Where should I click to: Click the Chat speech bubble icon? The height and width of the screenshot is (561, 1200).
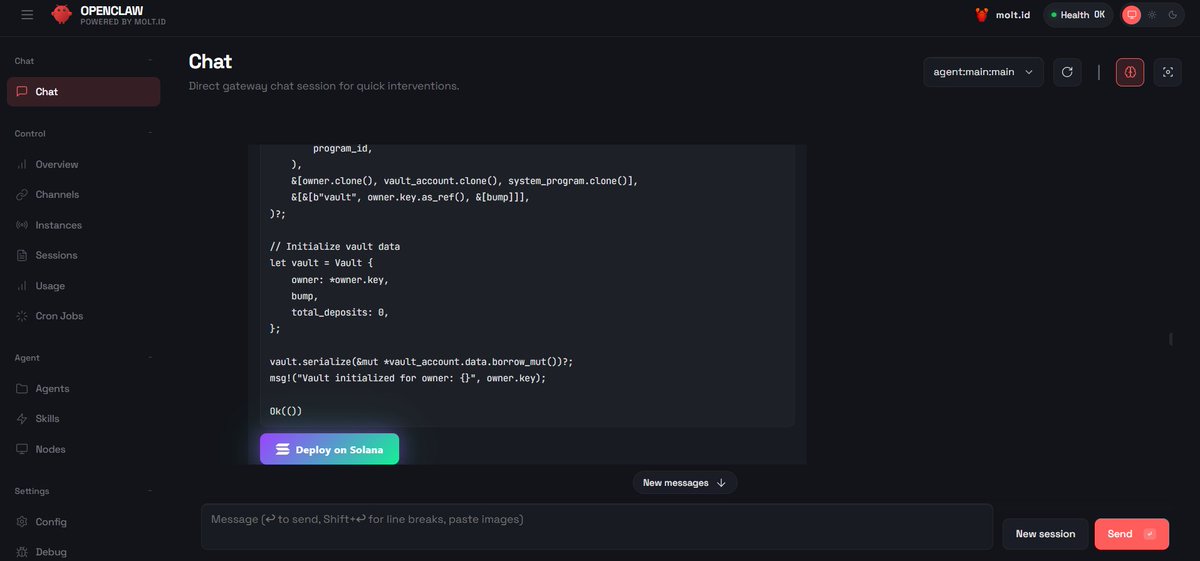22,92
